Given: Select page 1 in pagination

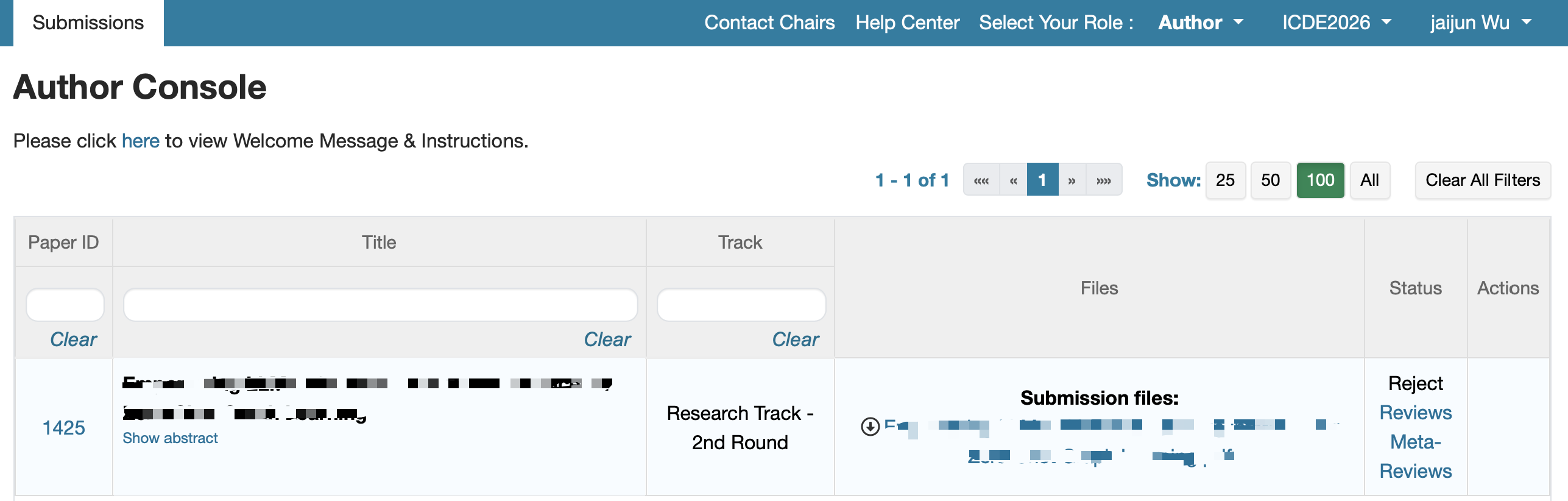Looking at the screenshot, I should [x=1042, y=180].
